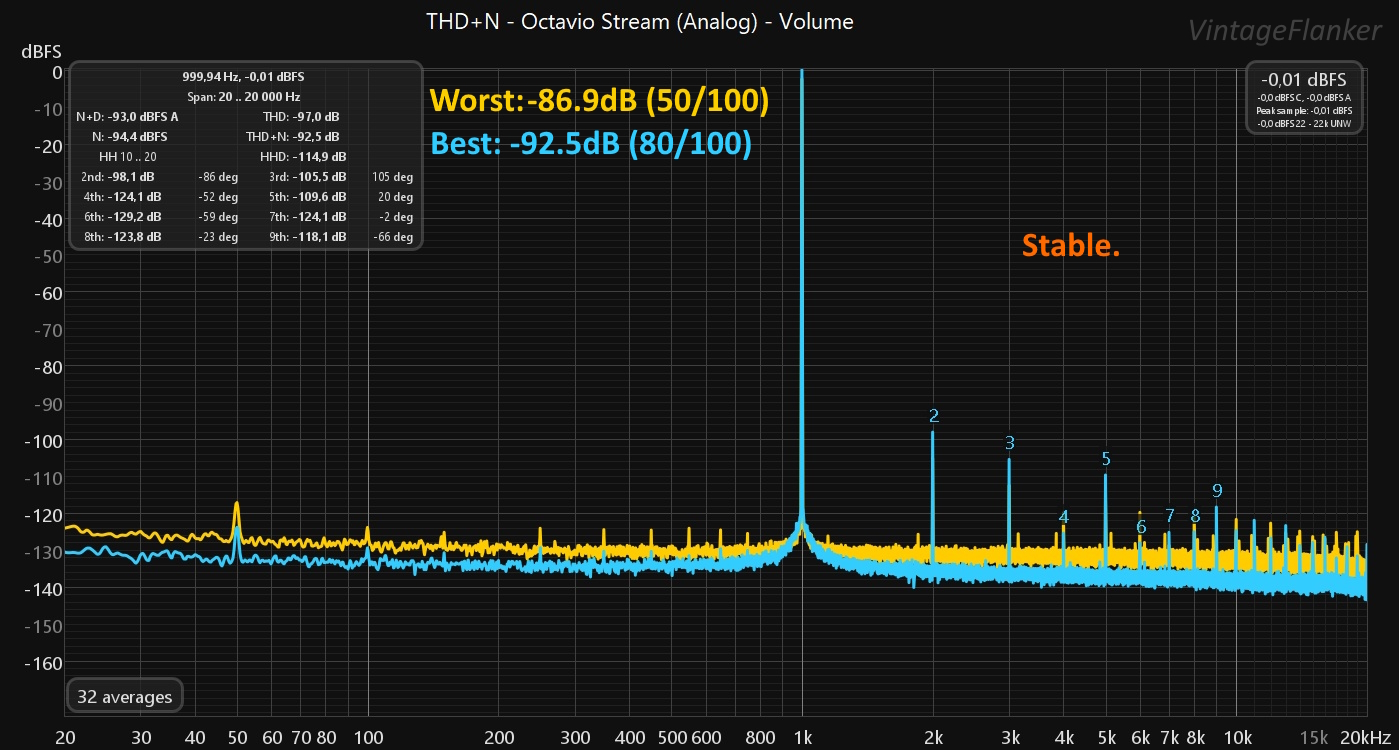Click the "10k" frequency axis label
The image size is (1399, 750).
(1237, 738)
